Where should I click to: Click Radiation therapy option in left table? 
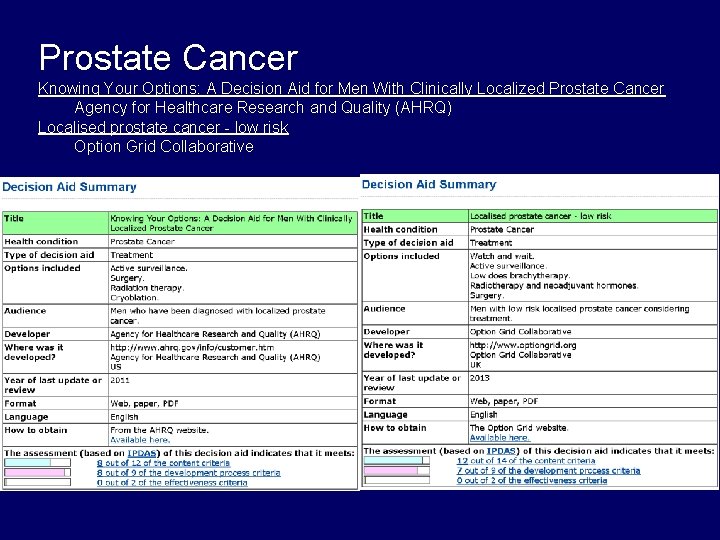coord(147,288)
